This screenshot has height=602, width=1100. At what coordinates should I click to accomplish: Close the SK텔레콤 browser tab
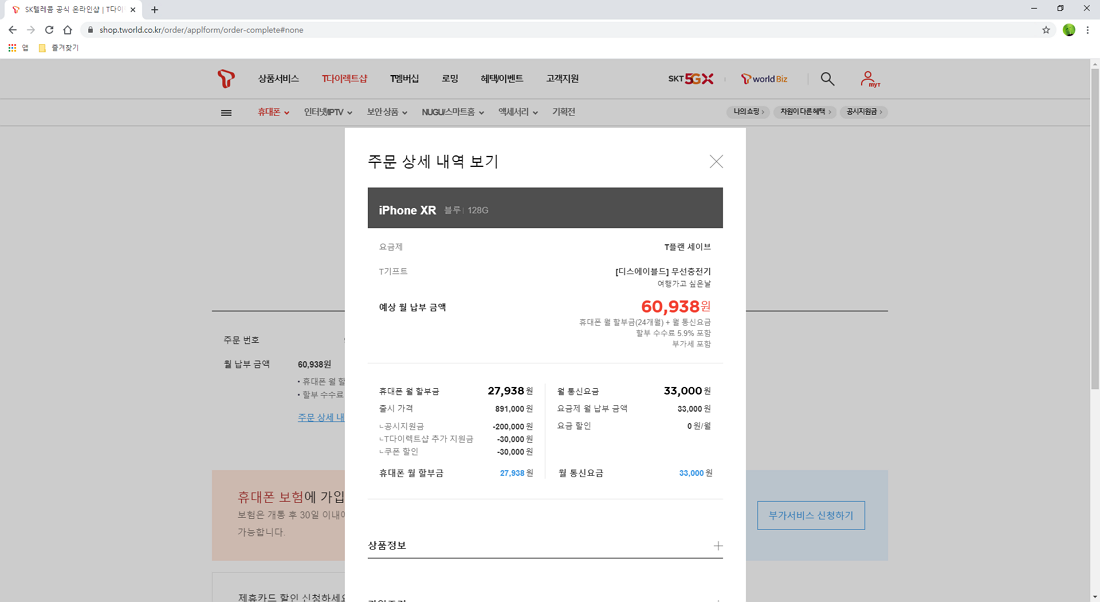133,9
